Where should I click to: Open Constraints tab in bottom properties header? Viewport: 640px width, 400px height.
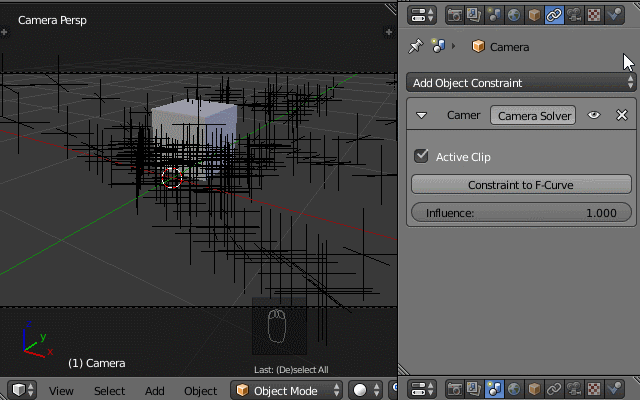554,389
